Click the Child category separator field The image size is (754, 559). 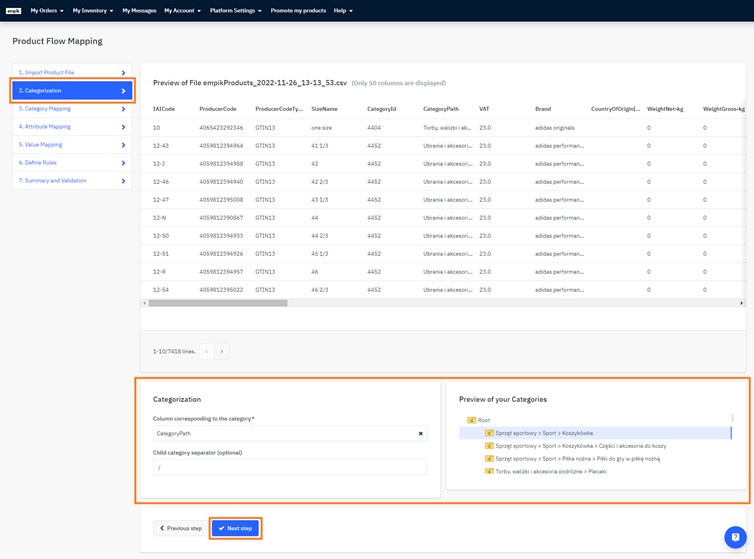289,468
